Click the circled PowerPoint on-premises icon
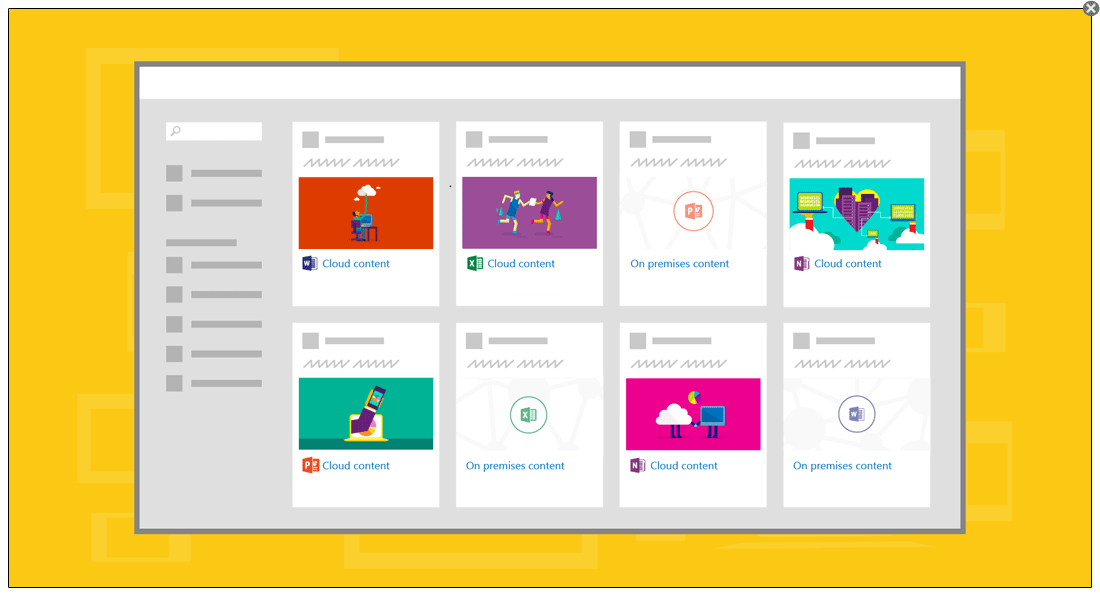Image resolution: width=1100 pixels, height=595 pixels. [x=693, y=211]
